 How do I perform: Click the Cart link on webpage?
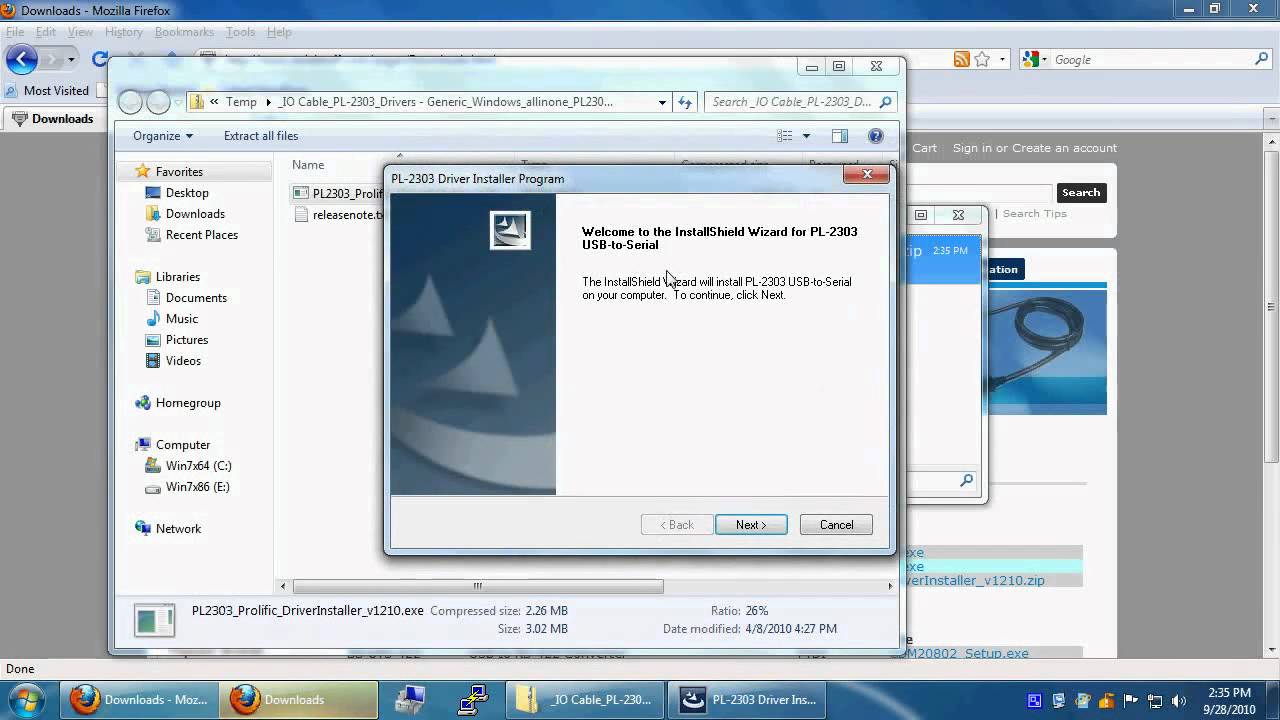pyautogui.click(x=924, y=148)
